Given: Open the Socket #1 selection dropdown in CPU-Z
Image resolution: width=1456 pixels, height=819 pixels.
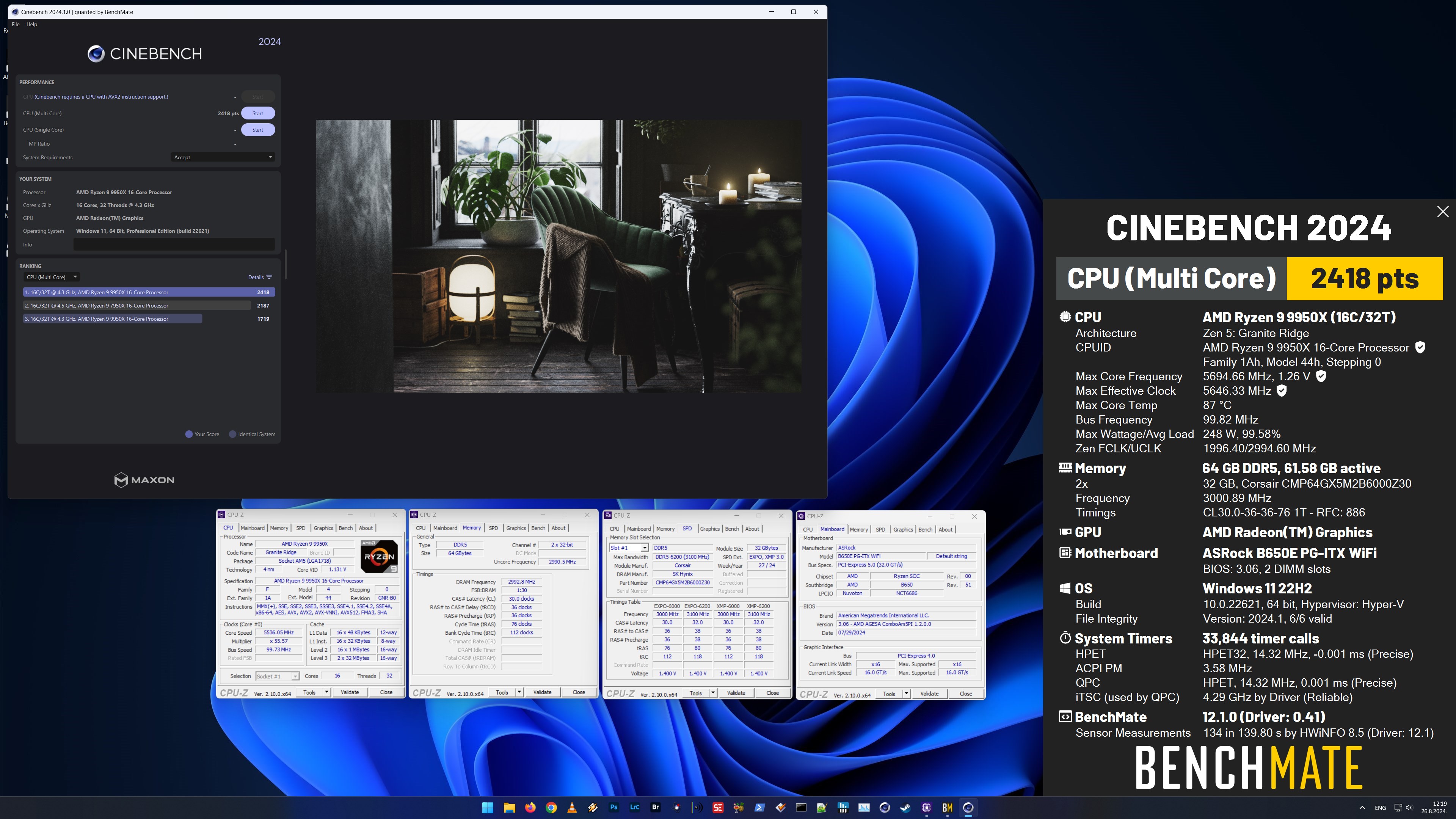Looking at the screenshot, I should pos(277,676).
